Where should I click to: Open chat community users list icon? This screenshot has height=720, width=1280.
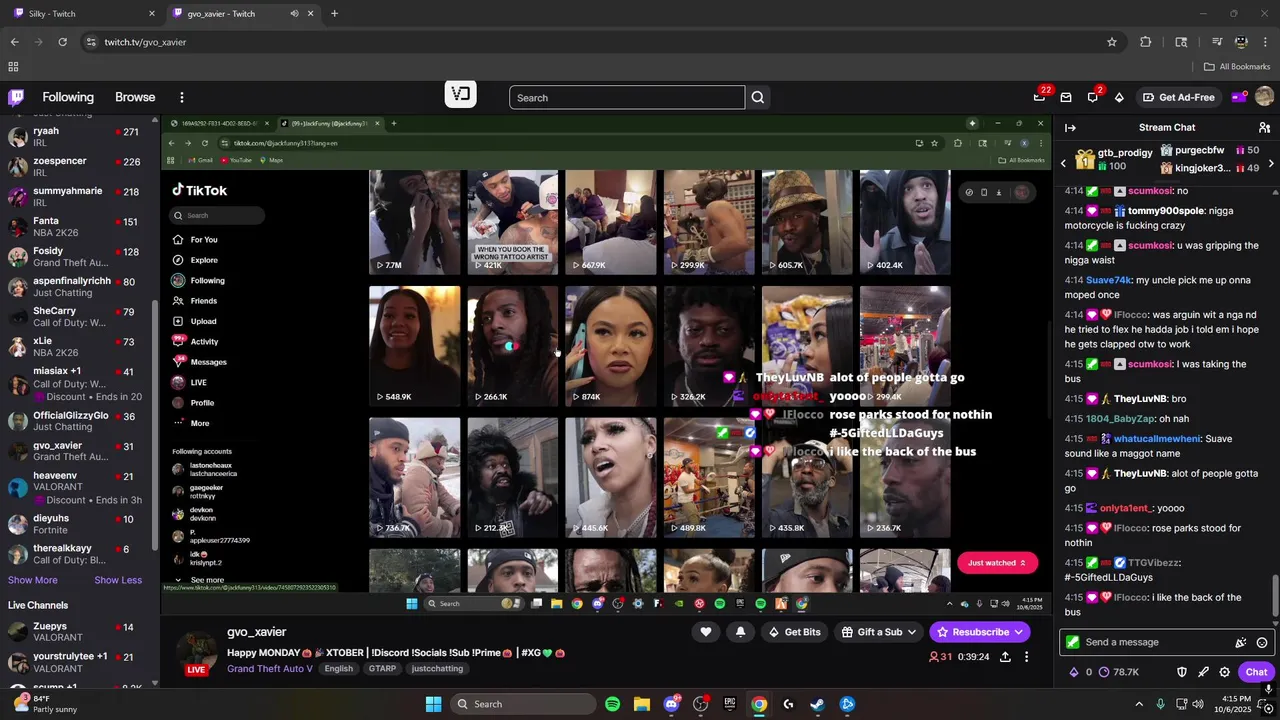1264,127
